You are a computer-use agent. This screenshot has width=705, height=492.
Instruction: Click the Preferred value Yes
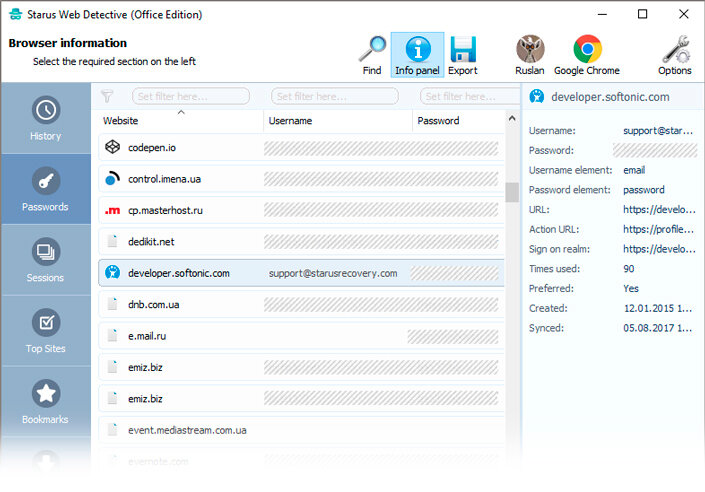point(631,289)
